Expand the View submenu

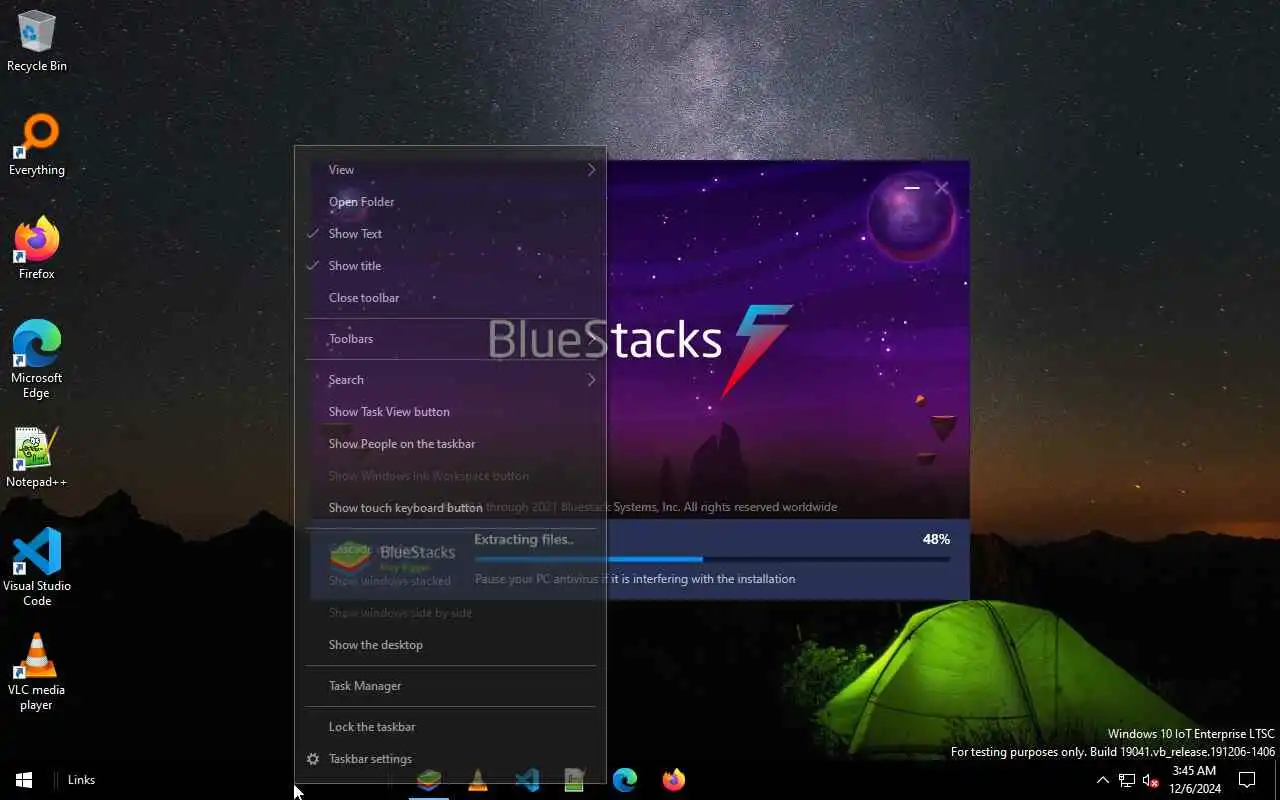[451, 170]
